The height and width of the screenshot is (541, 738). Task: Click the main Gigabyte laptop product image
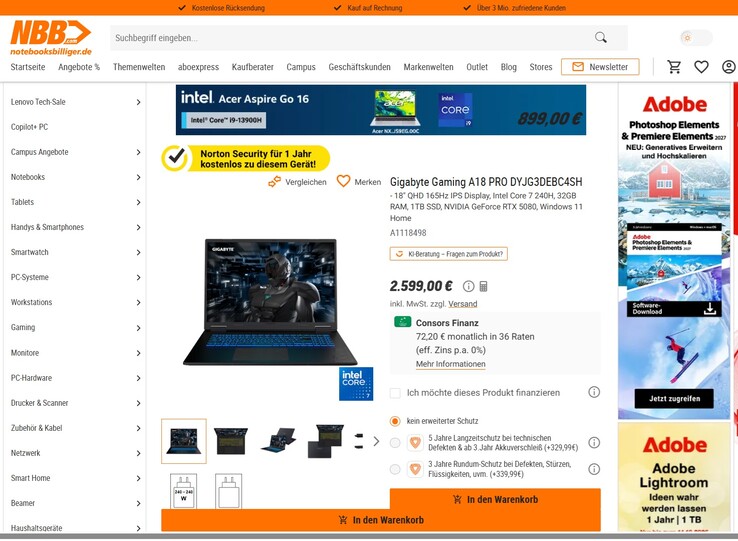click(x=271, y=301)
